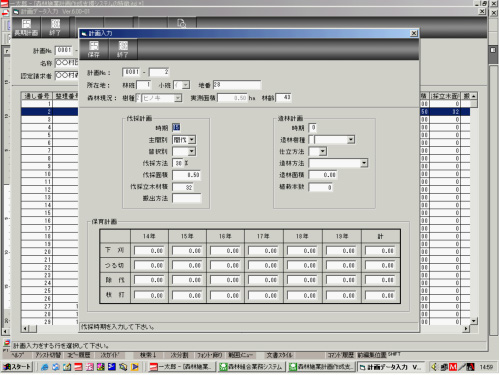This screenshot has width=500, height=375.
Task: Click the speaker volume tray icon
Action: [x=434, y=367]
